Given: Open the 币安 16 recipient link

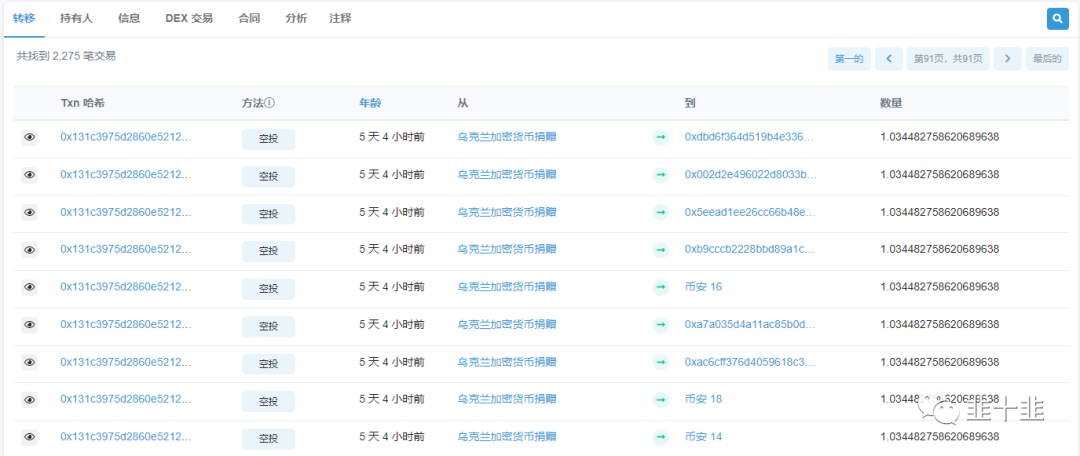Looking at the screenshot, I should [x=703, y=287].
